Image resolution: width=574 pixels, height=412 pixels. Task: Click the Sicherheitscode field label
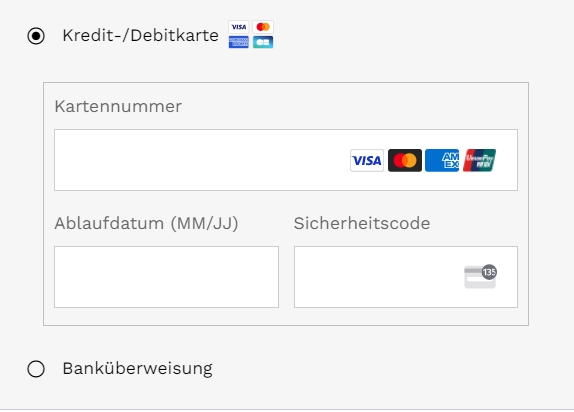pyautogui.click(x=362, y=223)
